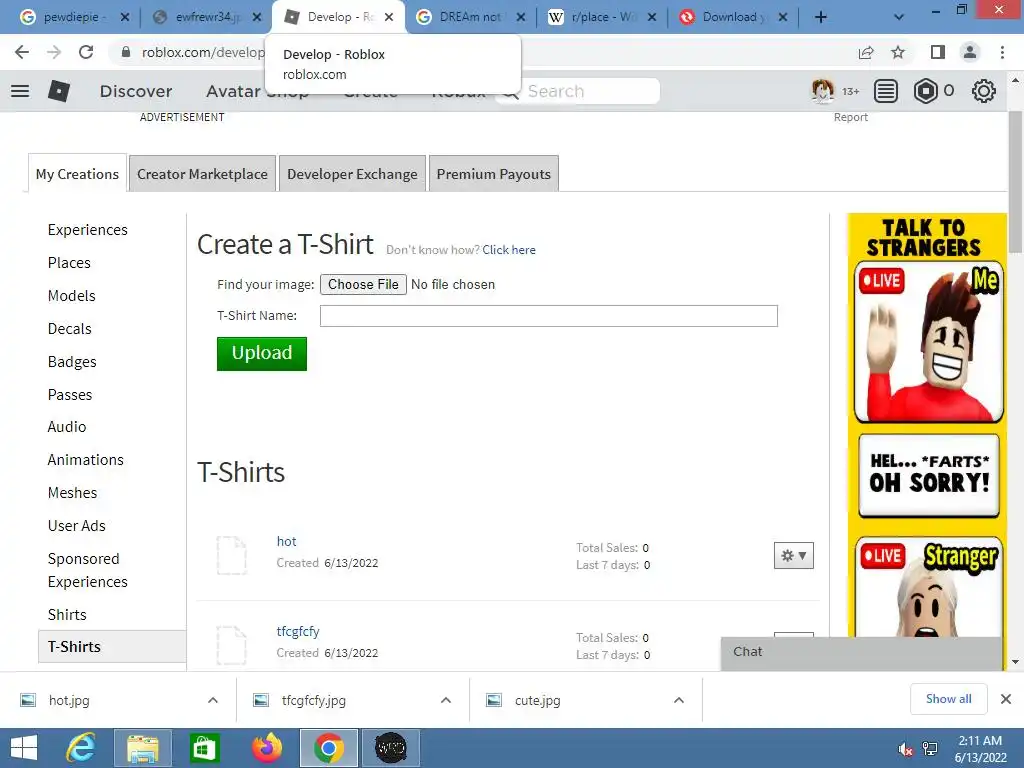Select Passes in sidebar
1024x768 pixels.
point(70,394)
